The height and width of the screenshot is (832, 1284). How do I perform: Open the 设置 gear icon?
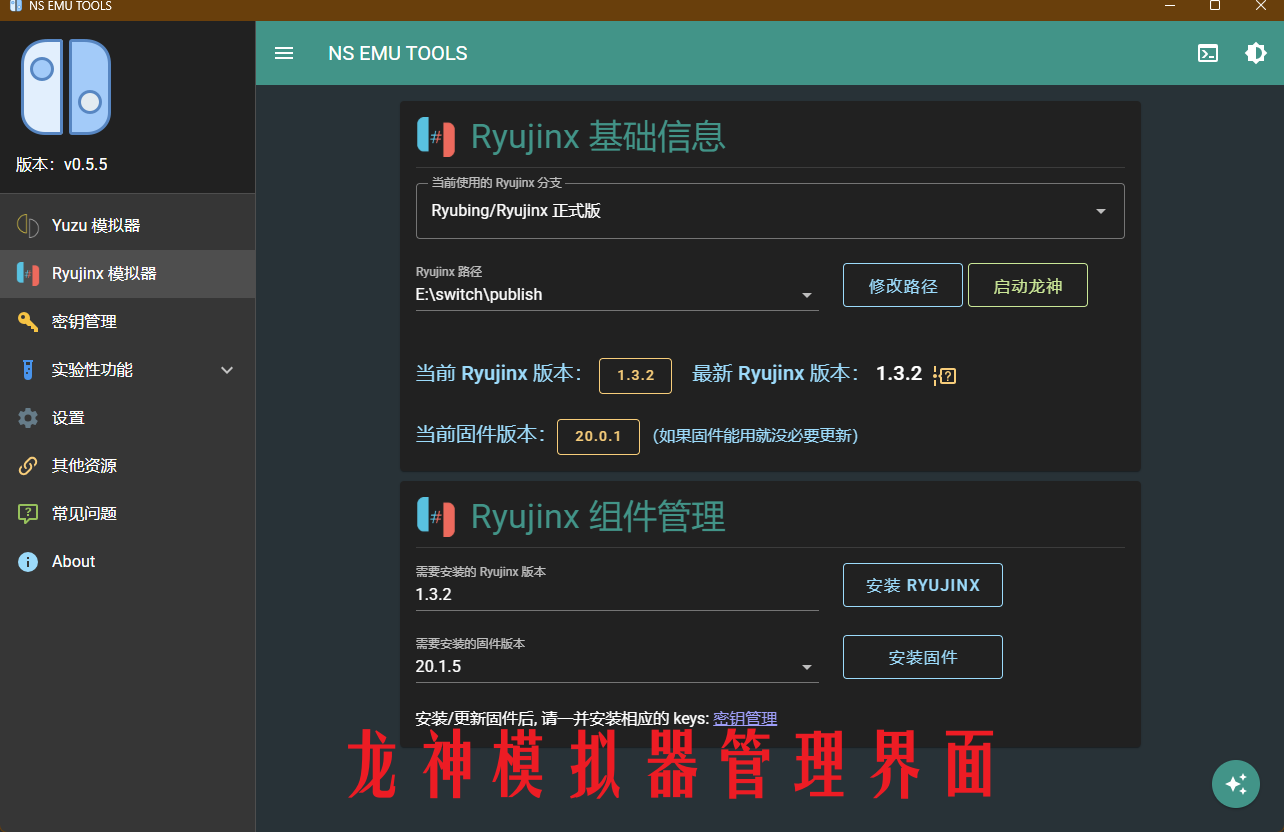27,417
